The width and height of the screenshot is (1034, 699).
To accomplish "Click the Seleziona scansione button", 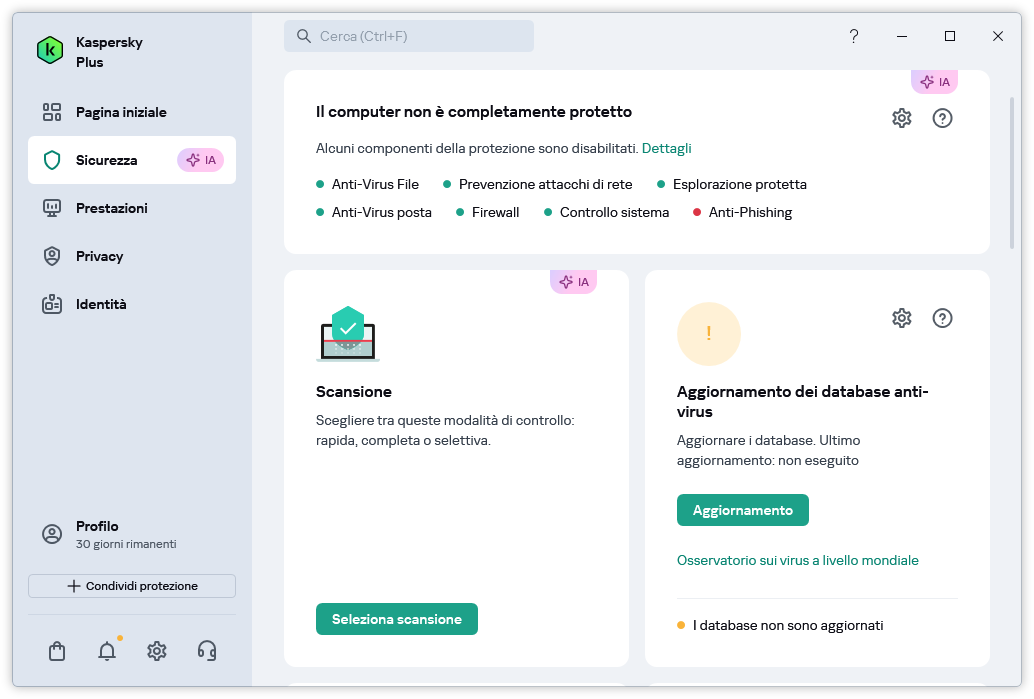I will 396,619.
